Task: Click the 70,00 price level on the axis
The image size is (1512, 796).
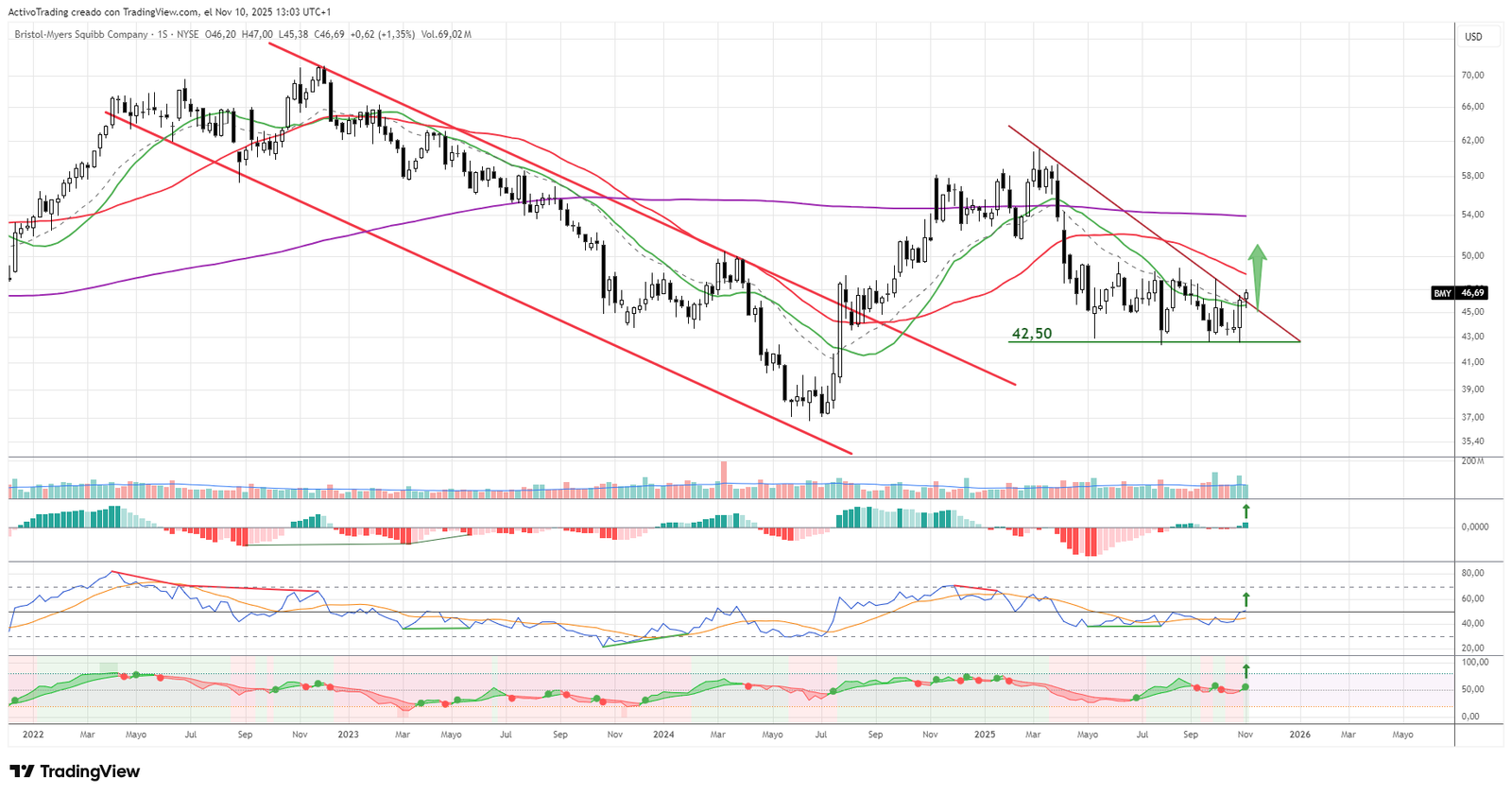Action: tap(1472, 76)
